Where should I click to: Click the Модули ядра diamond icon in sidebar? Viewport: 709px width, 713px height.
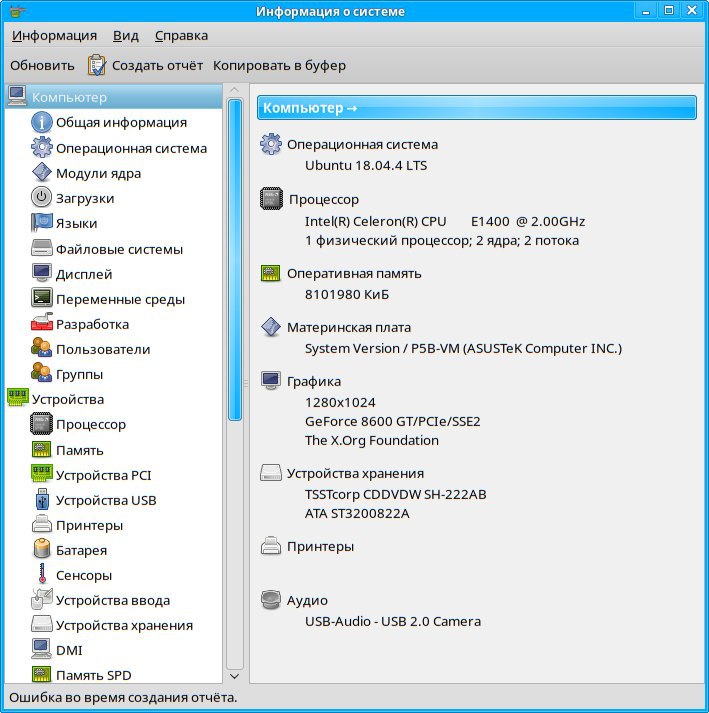point(41,172)
